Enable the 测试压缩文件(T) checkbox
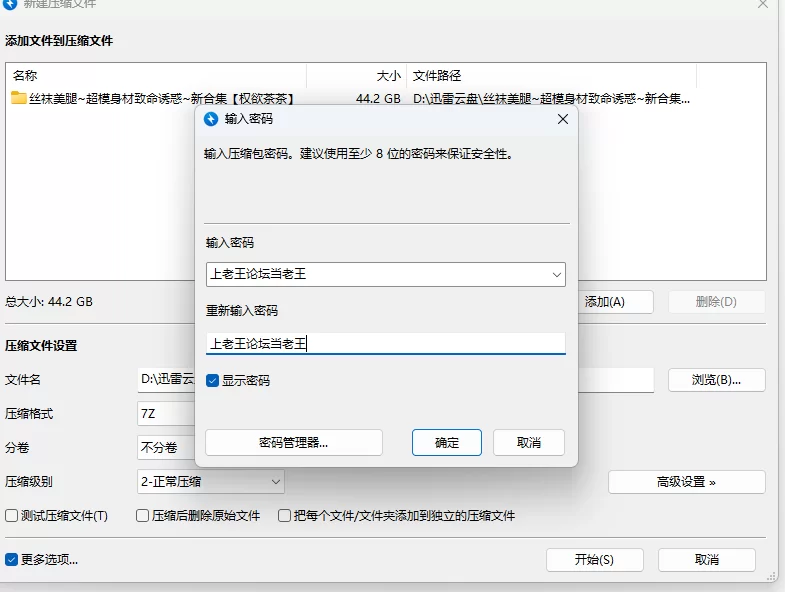Screen dimensions: 785x592 [x=12, y=516]
